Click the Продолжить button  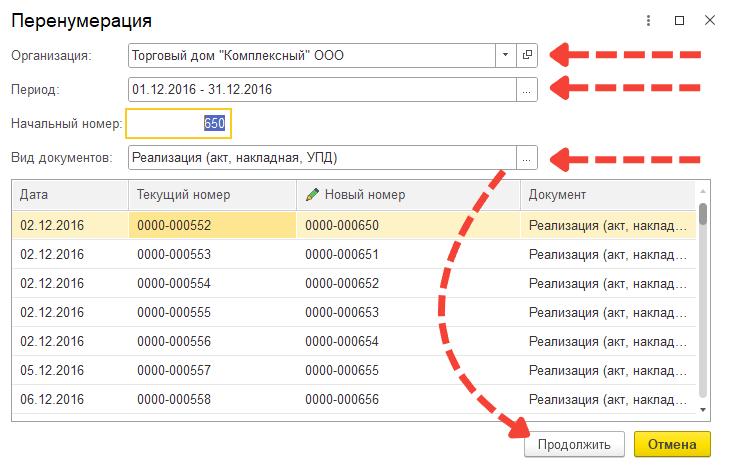(x=574, y=444)
